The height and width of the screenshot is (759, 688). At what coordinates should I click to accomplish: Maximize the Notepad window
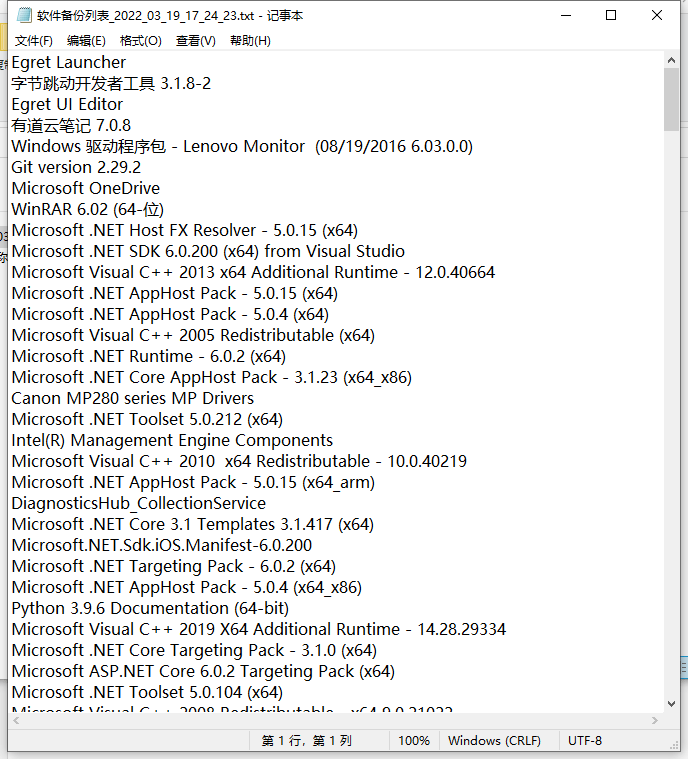(x=611, y=15)
